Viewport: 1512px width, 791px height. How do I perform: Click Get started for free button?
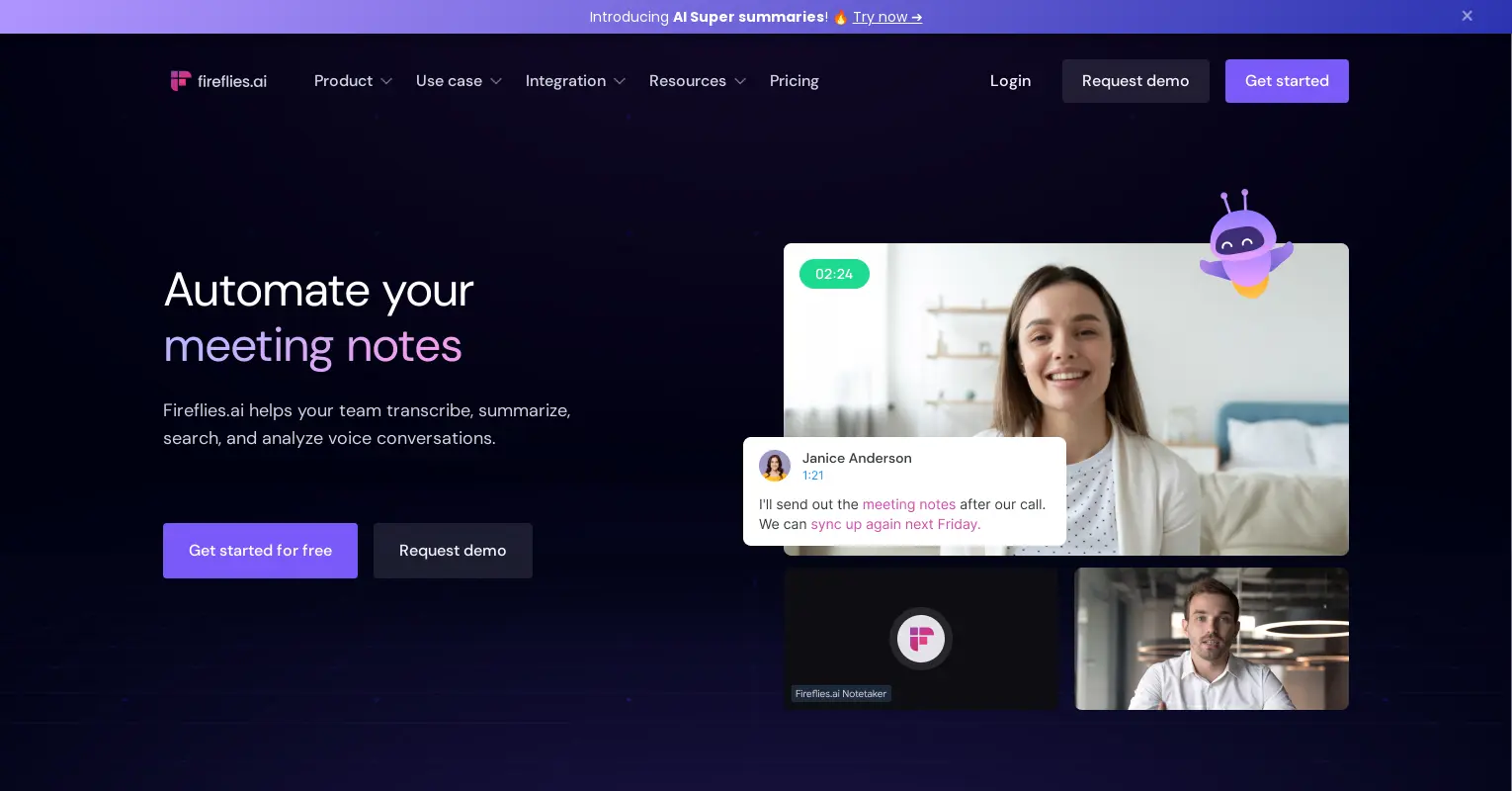click(x=260, y=551)
